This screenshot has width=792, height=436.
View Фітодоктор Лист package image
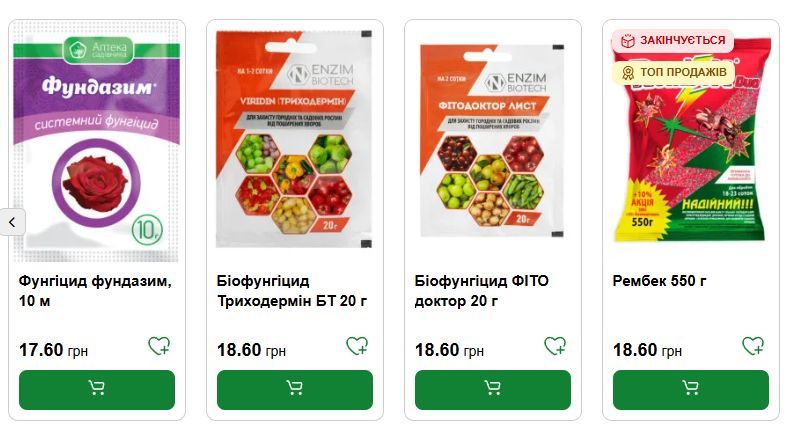click(x=492, y=140)
